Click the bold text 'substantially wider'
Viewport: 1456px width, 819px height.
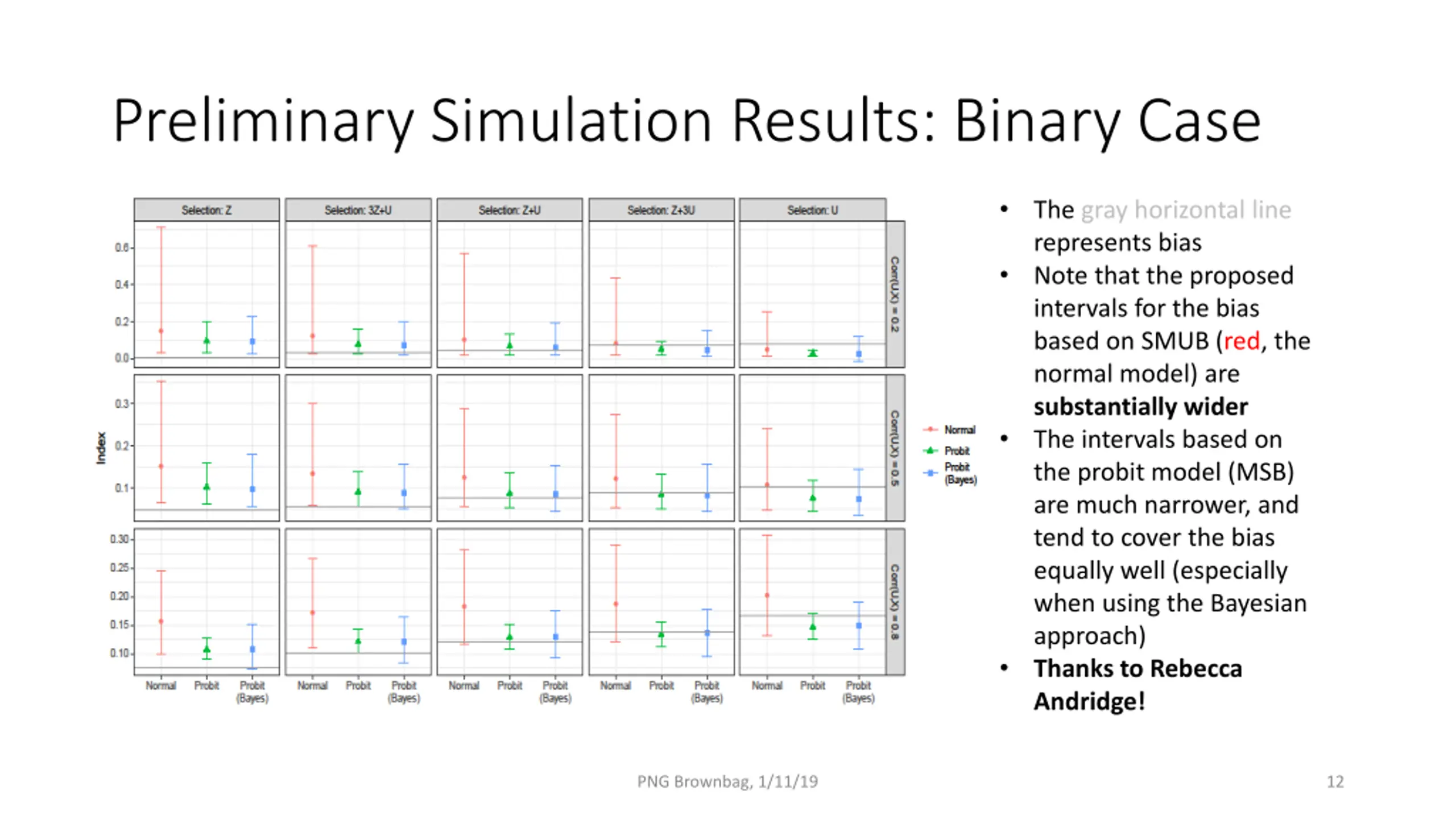click(1140, 407)
